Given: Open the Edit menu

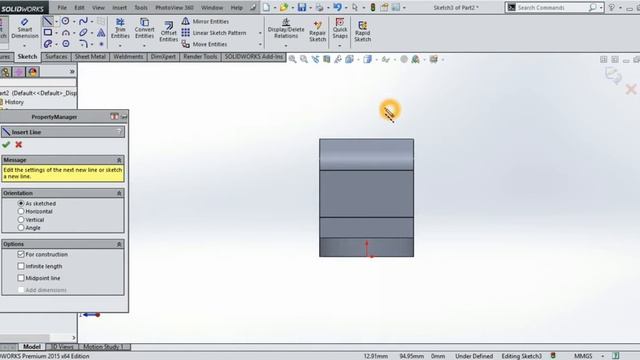Looking at the screenshot, I should (79, 7).
